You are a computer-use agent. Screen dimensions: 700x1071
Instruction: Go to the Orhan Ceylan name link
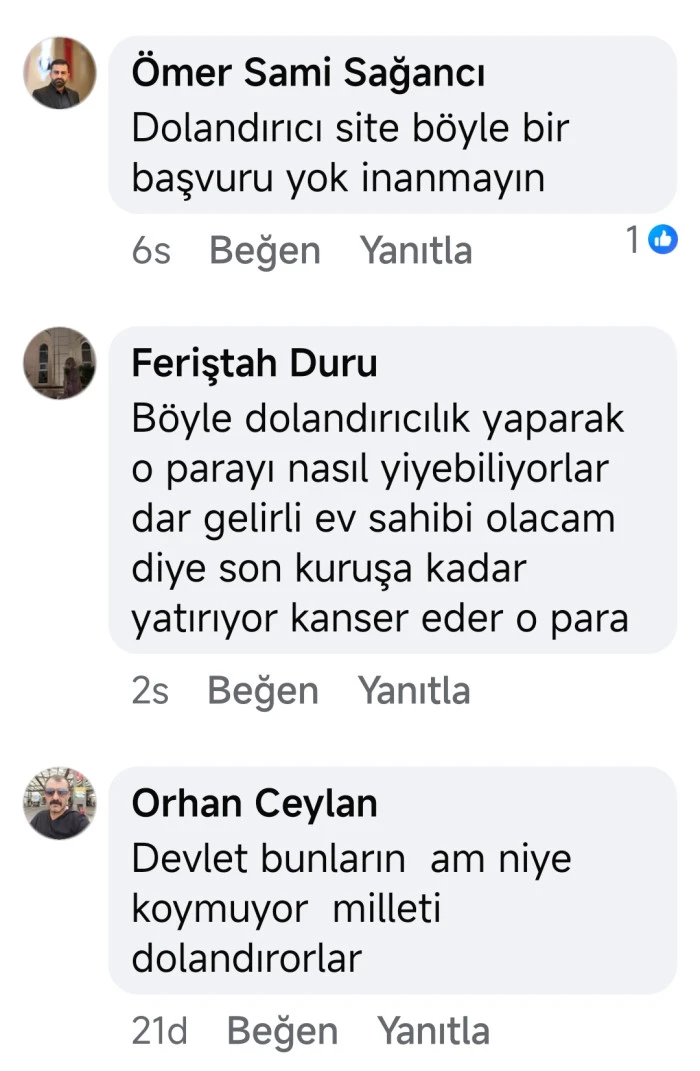[254, 803]
